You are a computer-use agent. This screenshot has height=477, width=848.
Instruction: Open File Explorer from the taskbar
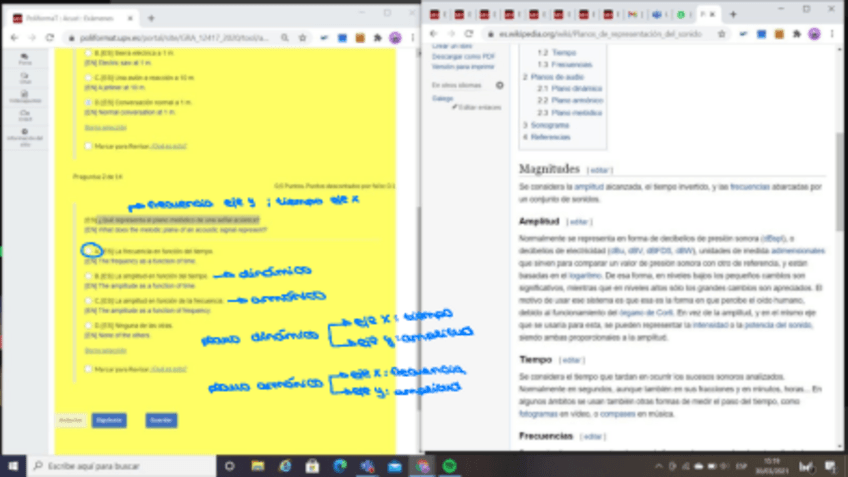[x=258, y=466]
